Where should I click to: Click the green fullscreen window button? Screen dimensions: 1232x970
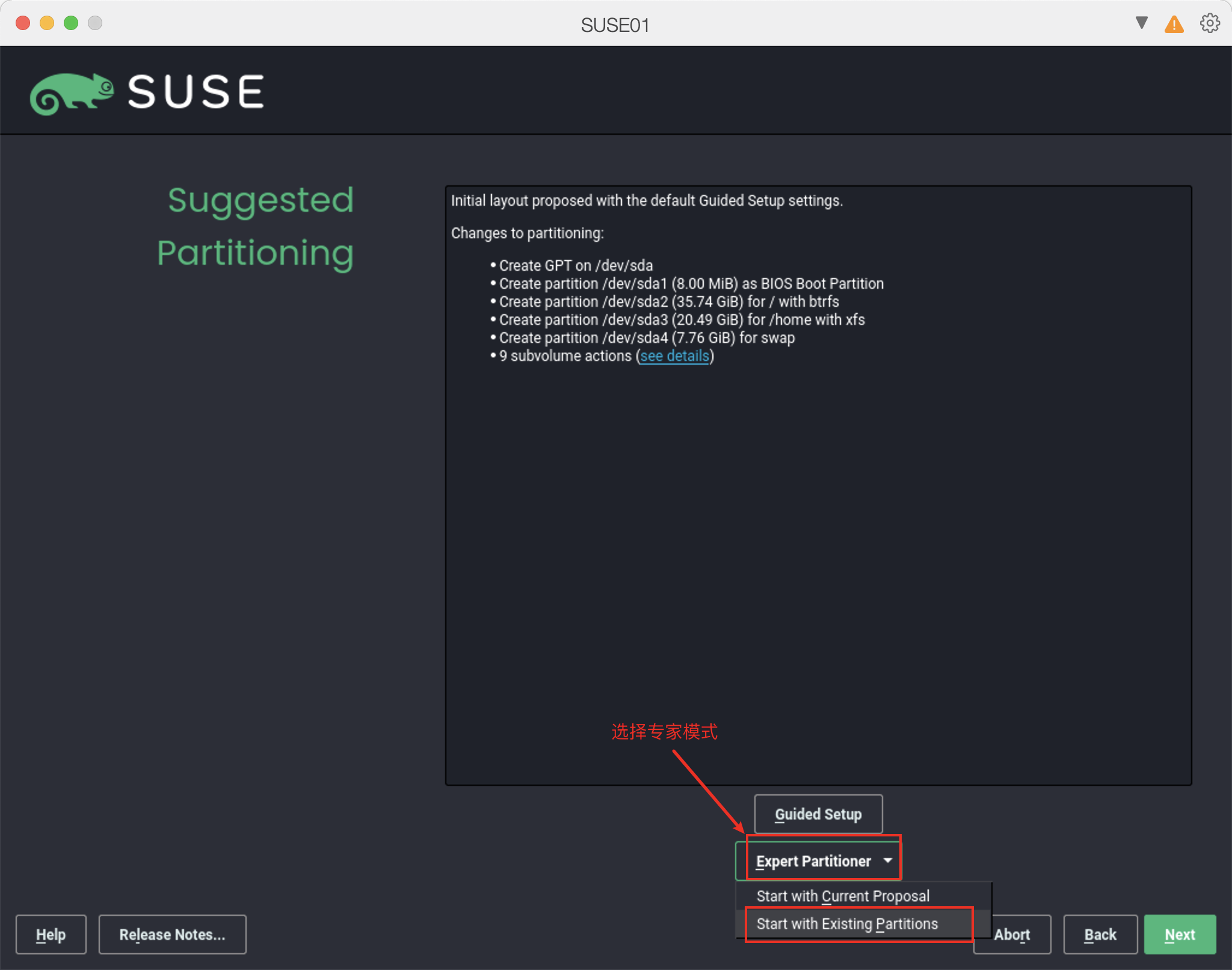(71, 23)
